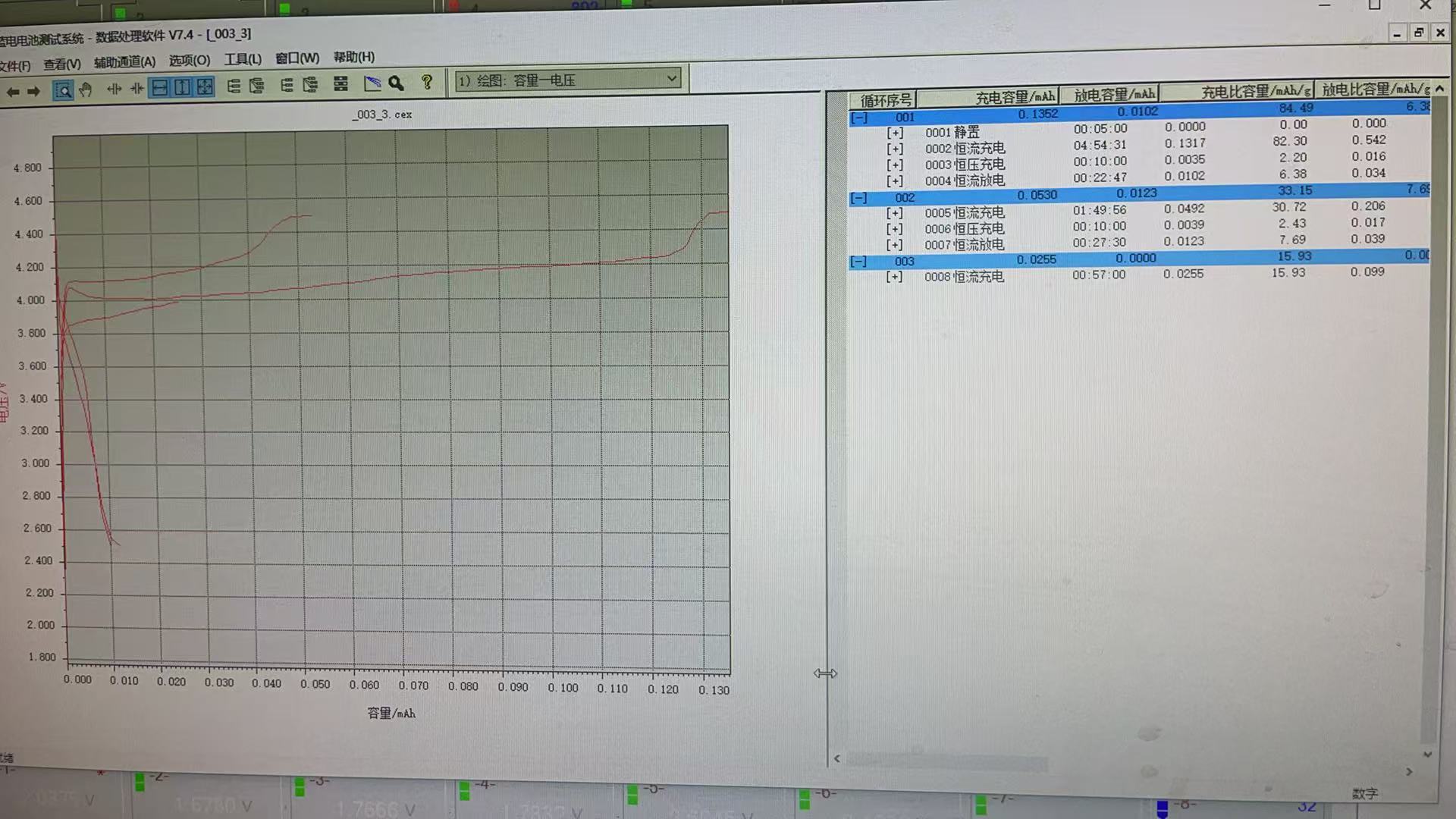Open the 工具(L) menu
This screenshot has width=1456, height=819.
(x=242, y=59)
